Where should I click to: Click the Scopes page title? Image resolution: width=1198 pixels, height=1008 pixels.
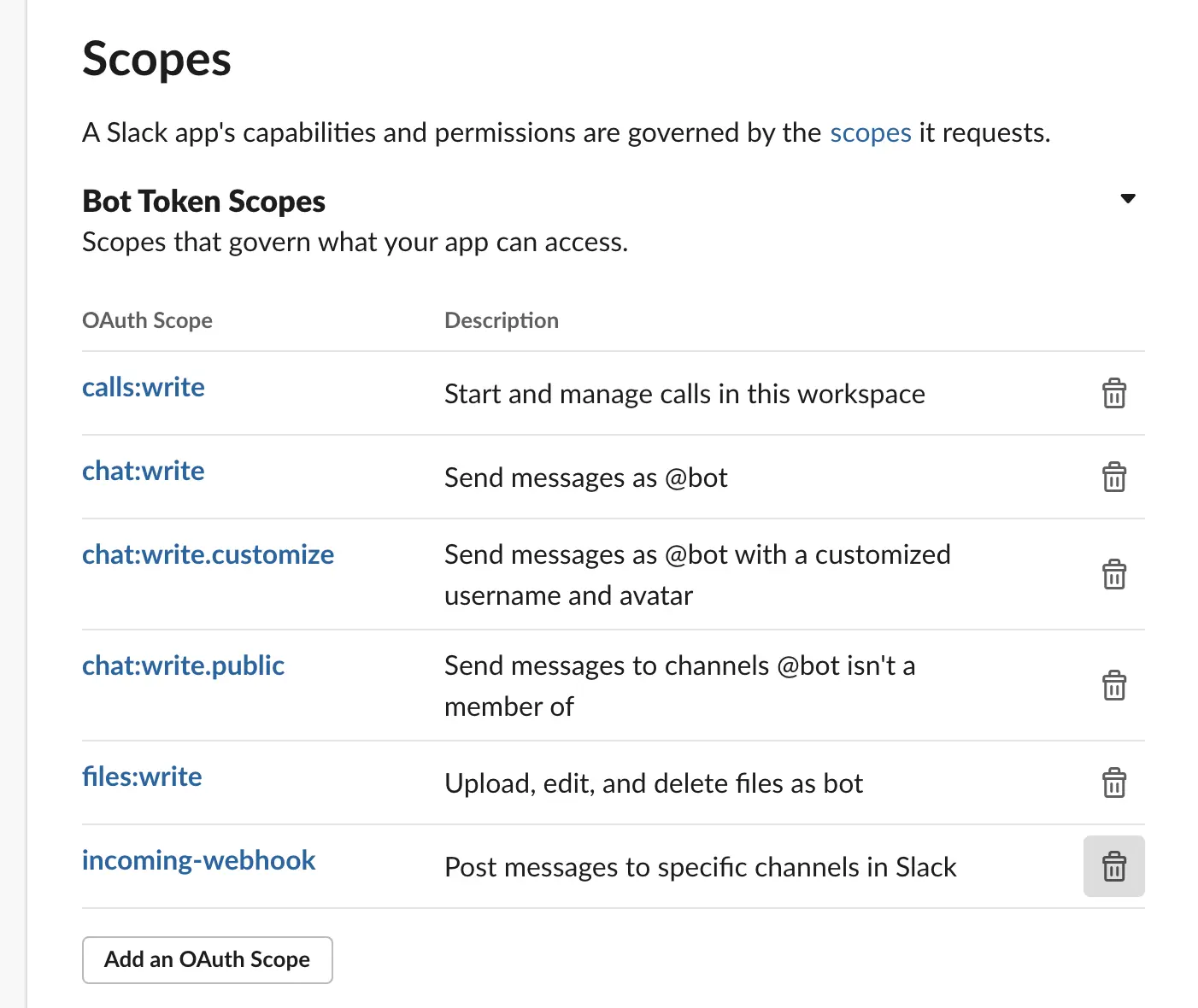click(156, 60)
